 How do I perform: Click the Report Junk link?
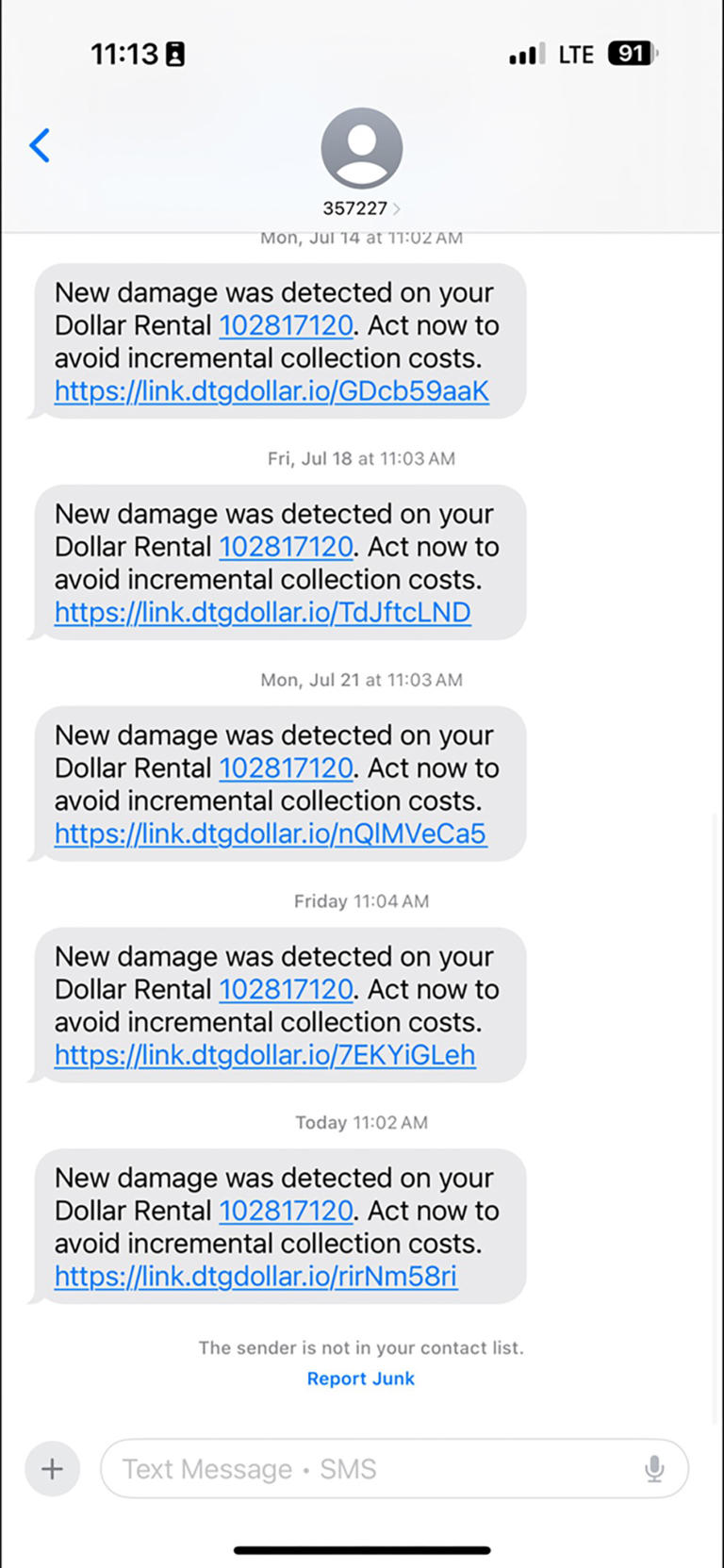(361, 1378)
